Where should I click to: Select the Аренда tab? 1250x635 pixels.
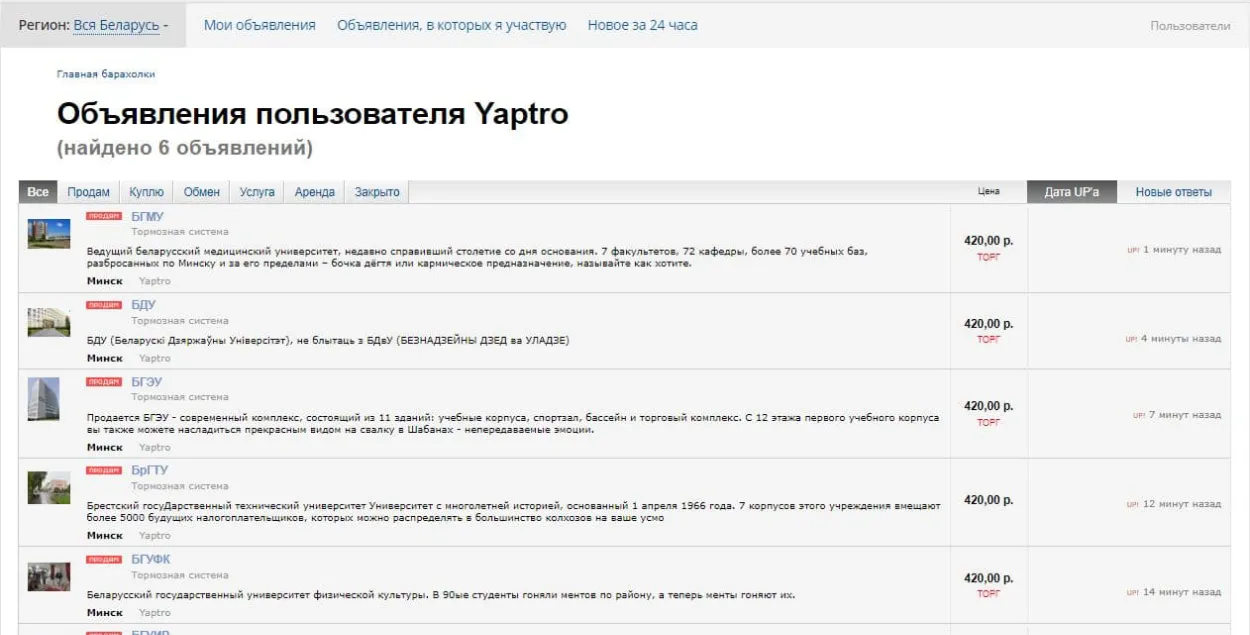315,192
